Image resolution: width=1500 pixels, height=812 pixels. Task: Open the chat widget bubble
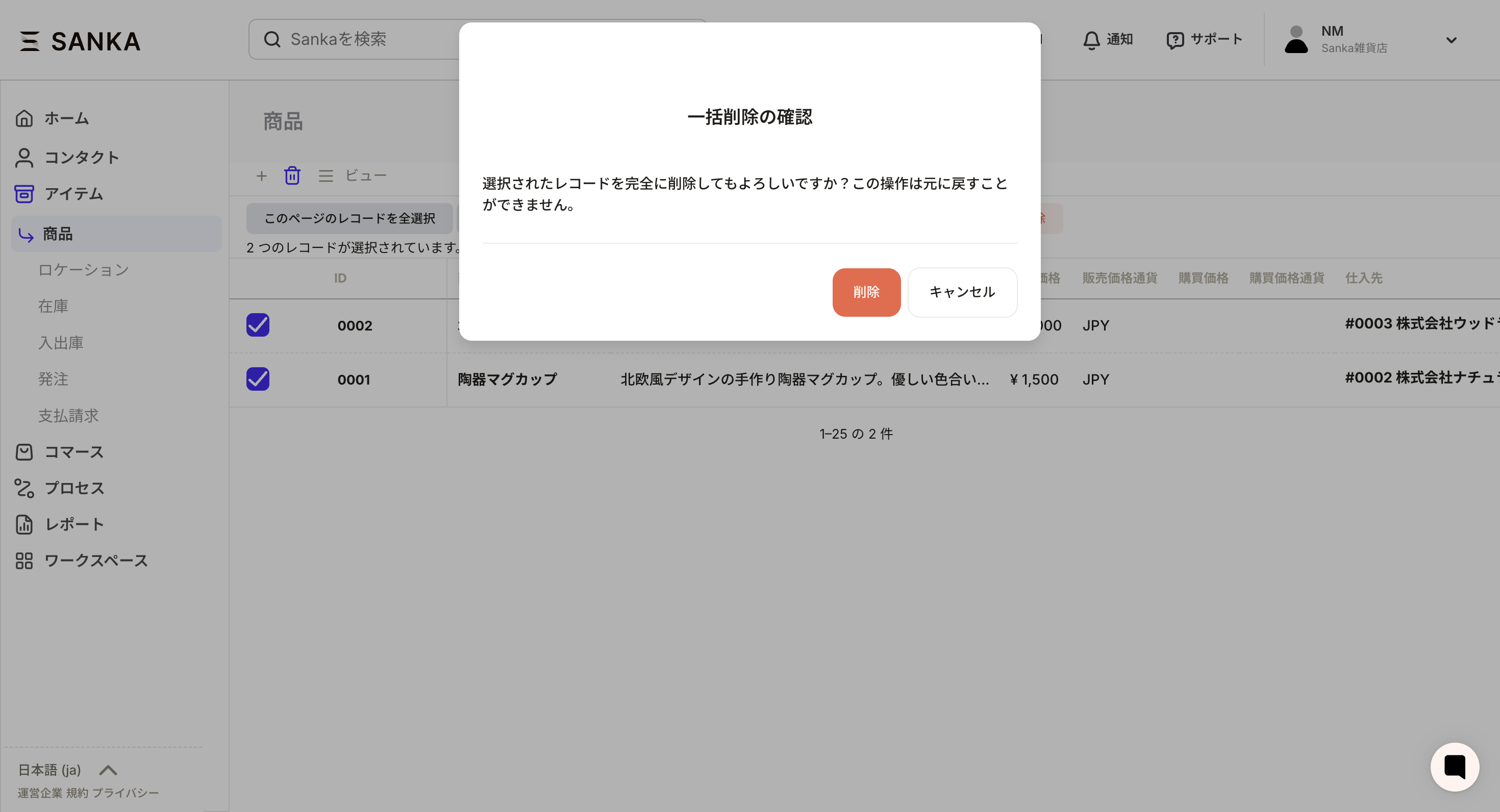coord(1454,767)
